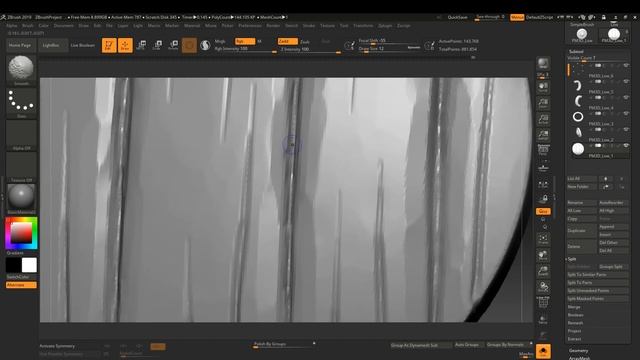Click the orange Solo icon at bottom right
Screen dimensions: 640x360
click(x=543, y=351)
